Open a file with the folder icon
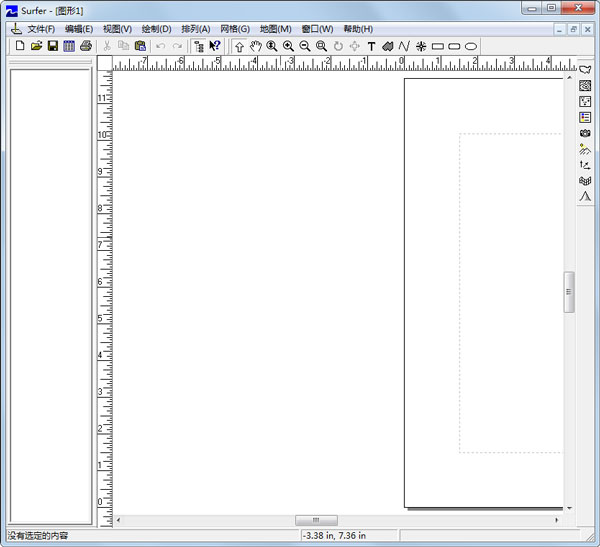 pyautogui.click(x=36, y=46)
